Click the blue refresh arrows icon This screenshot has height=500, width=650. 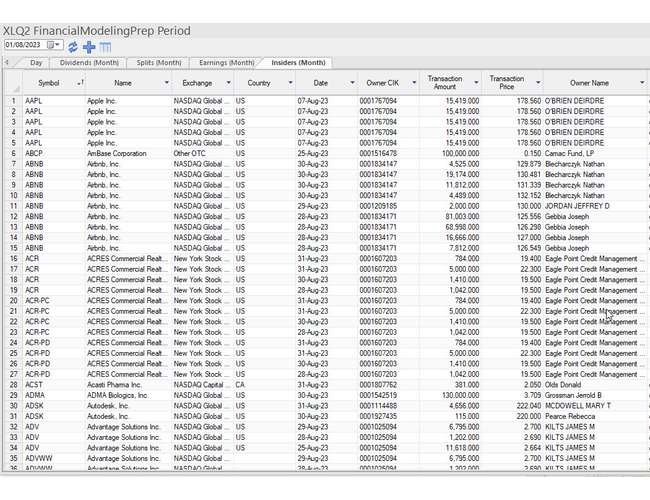73,47
